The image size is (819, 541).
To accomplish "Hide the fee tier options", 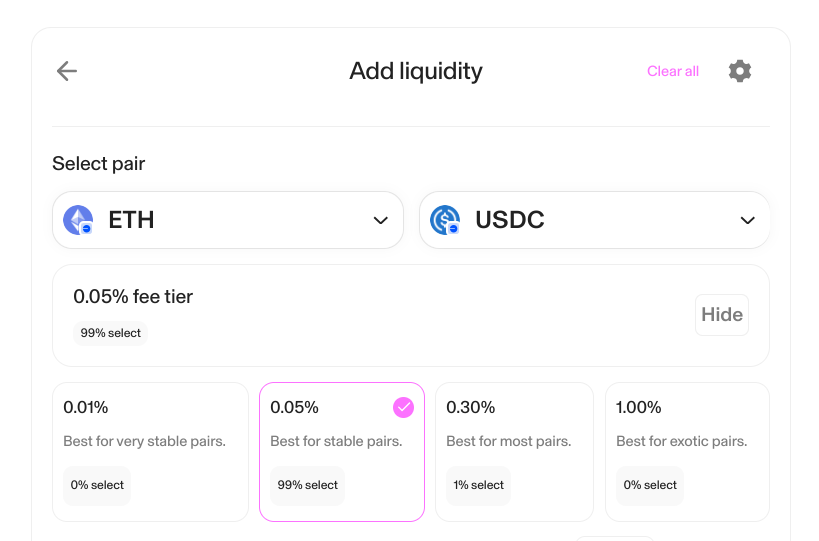I will 721,315.
